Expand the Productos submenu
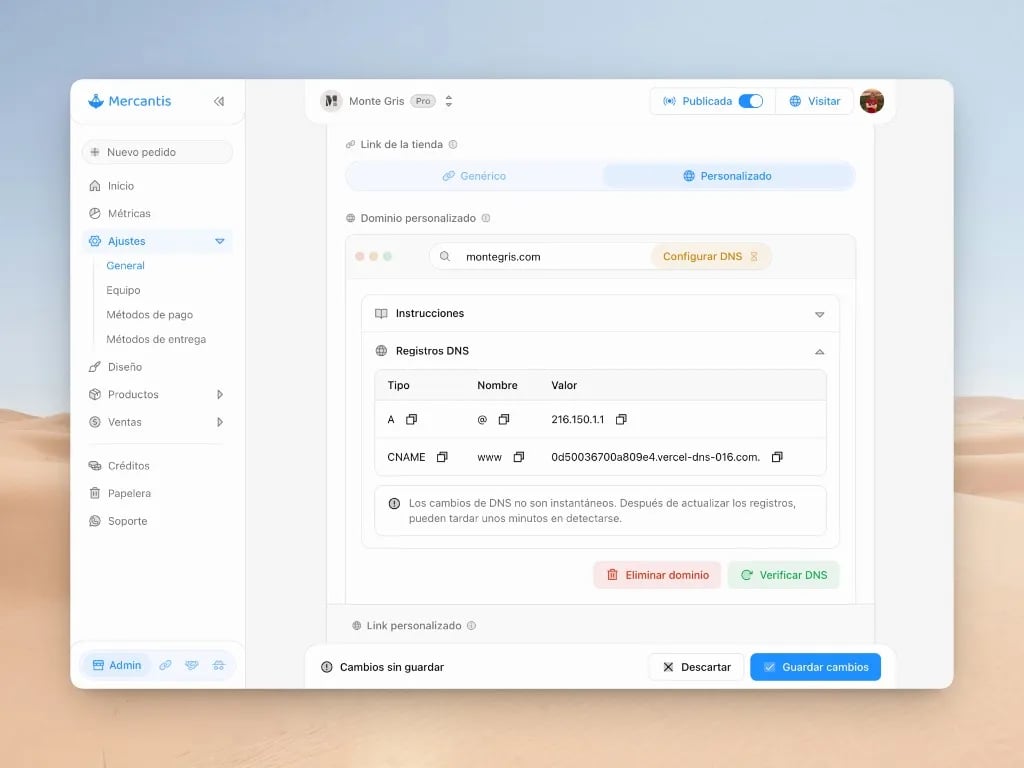Screen dimensions: 1024x768 (220, 394)
